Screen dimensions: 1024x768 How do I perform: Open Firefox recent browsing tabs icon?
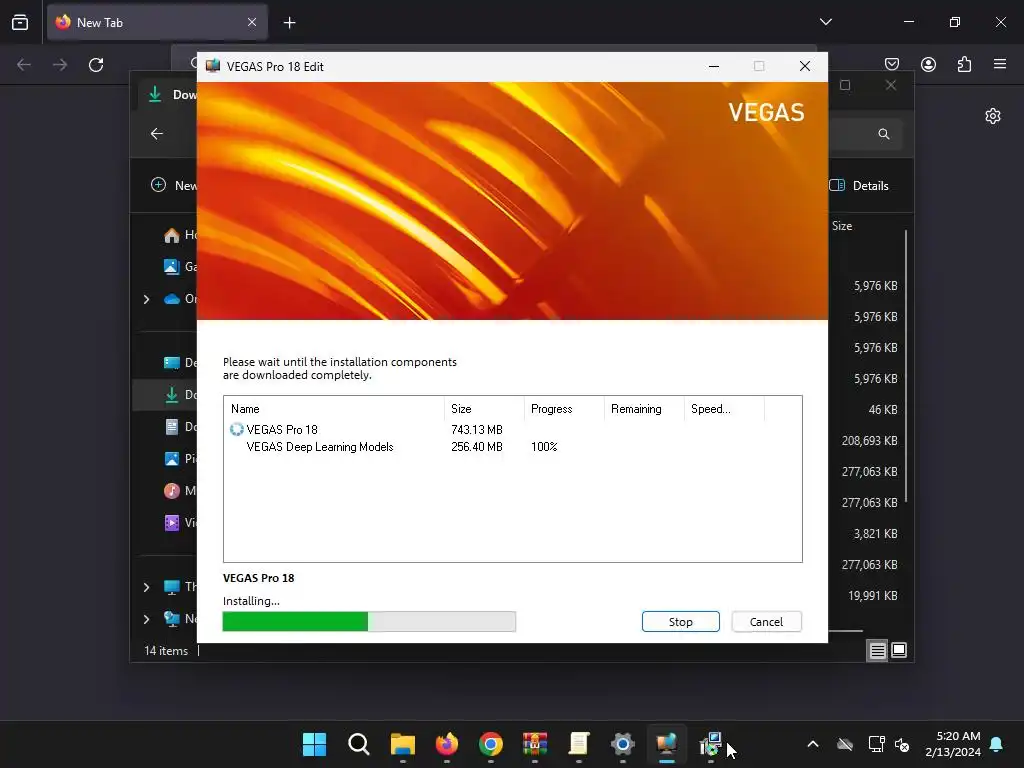20,22
